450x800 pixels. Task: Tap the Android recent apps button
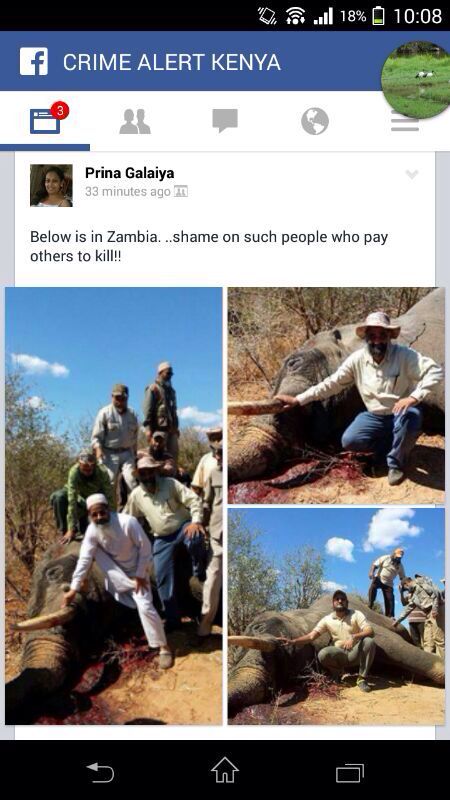coord(350,772)
